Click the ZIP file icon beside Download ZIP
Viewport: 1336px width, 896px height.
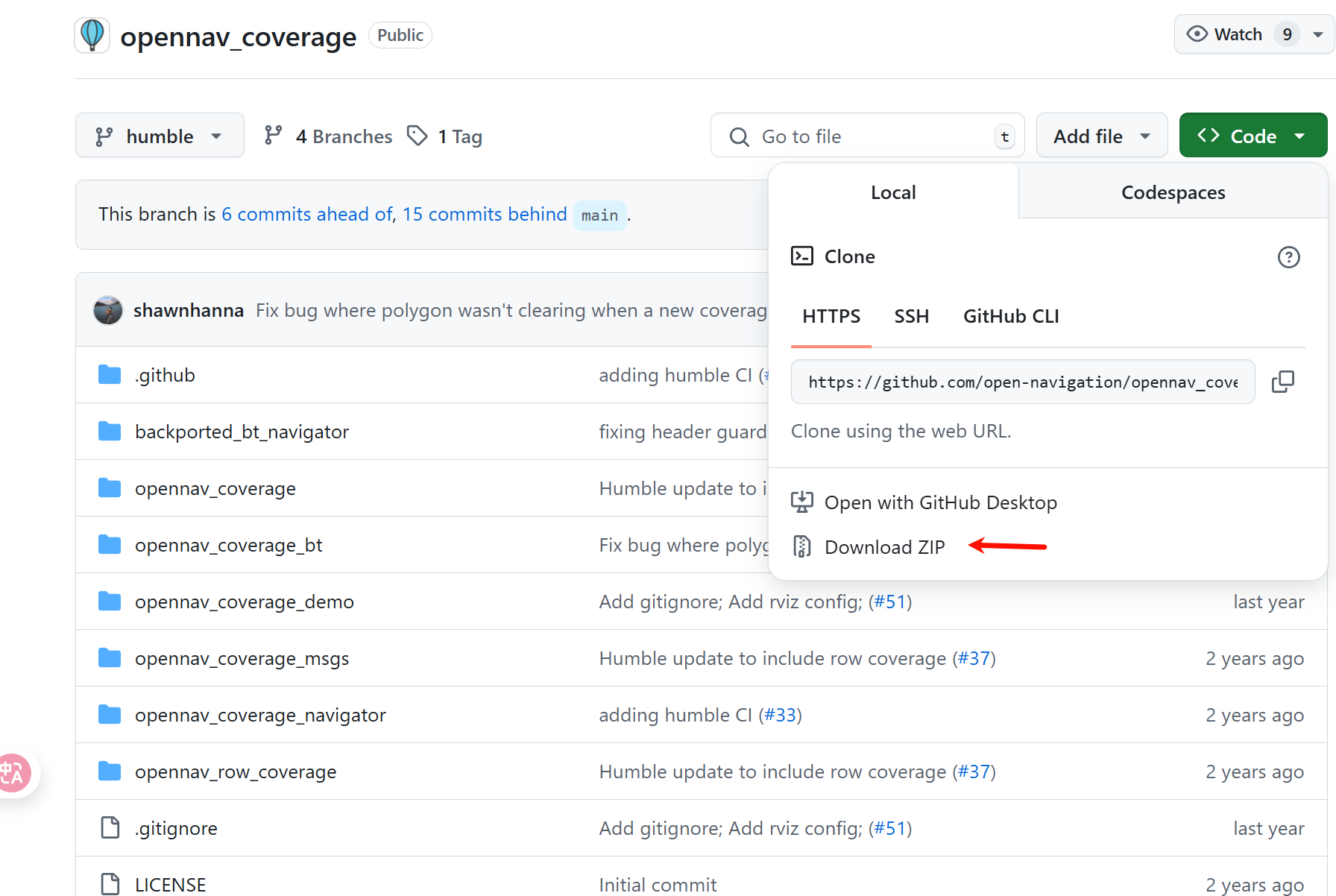pos(801,546)
